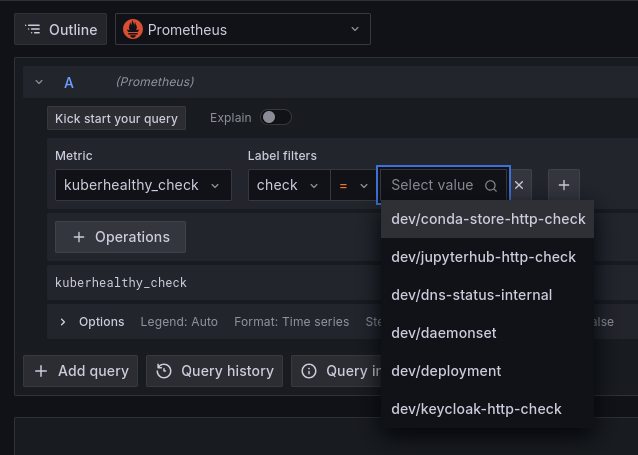Select dev/conda-store-http-check option
Screen dimensions: 638x455
(x=487, y=219)
